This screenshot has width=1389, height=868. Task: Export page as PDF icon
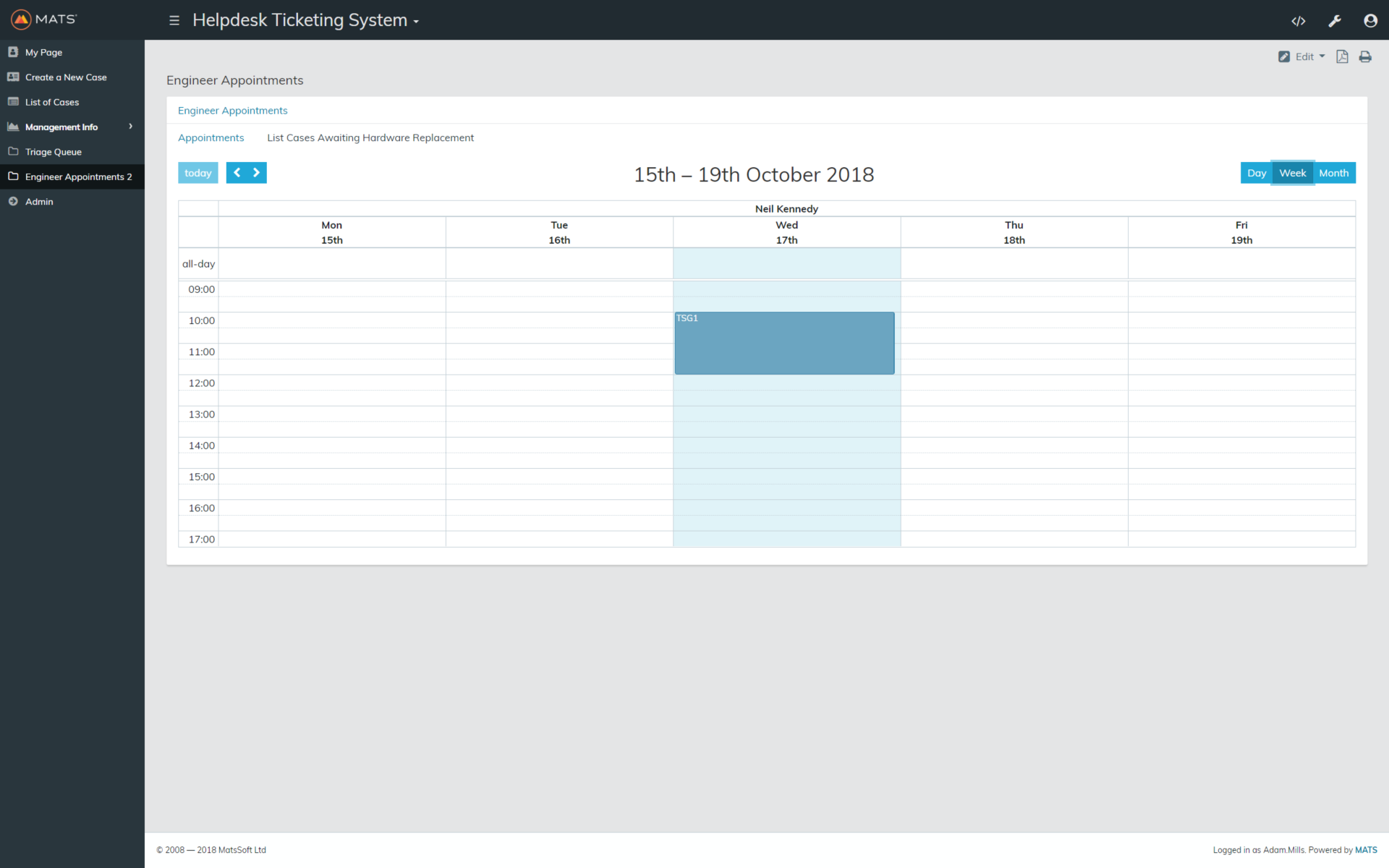(x=1341, y=56)
